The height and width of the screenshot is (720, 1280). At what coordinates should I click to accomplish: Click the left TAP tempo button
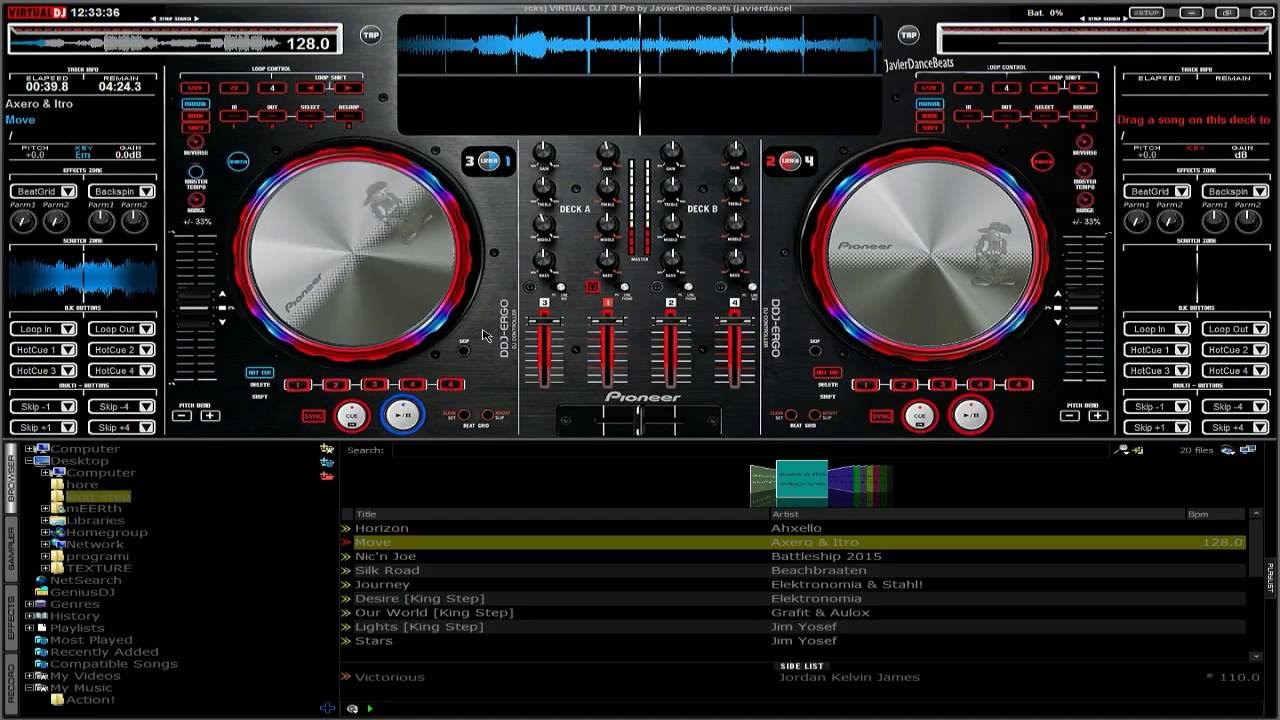[371, 35]
